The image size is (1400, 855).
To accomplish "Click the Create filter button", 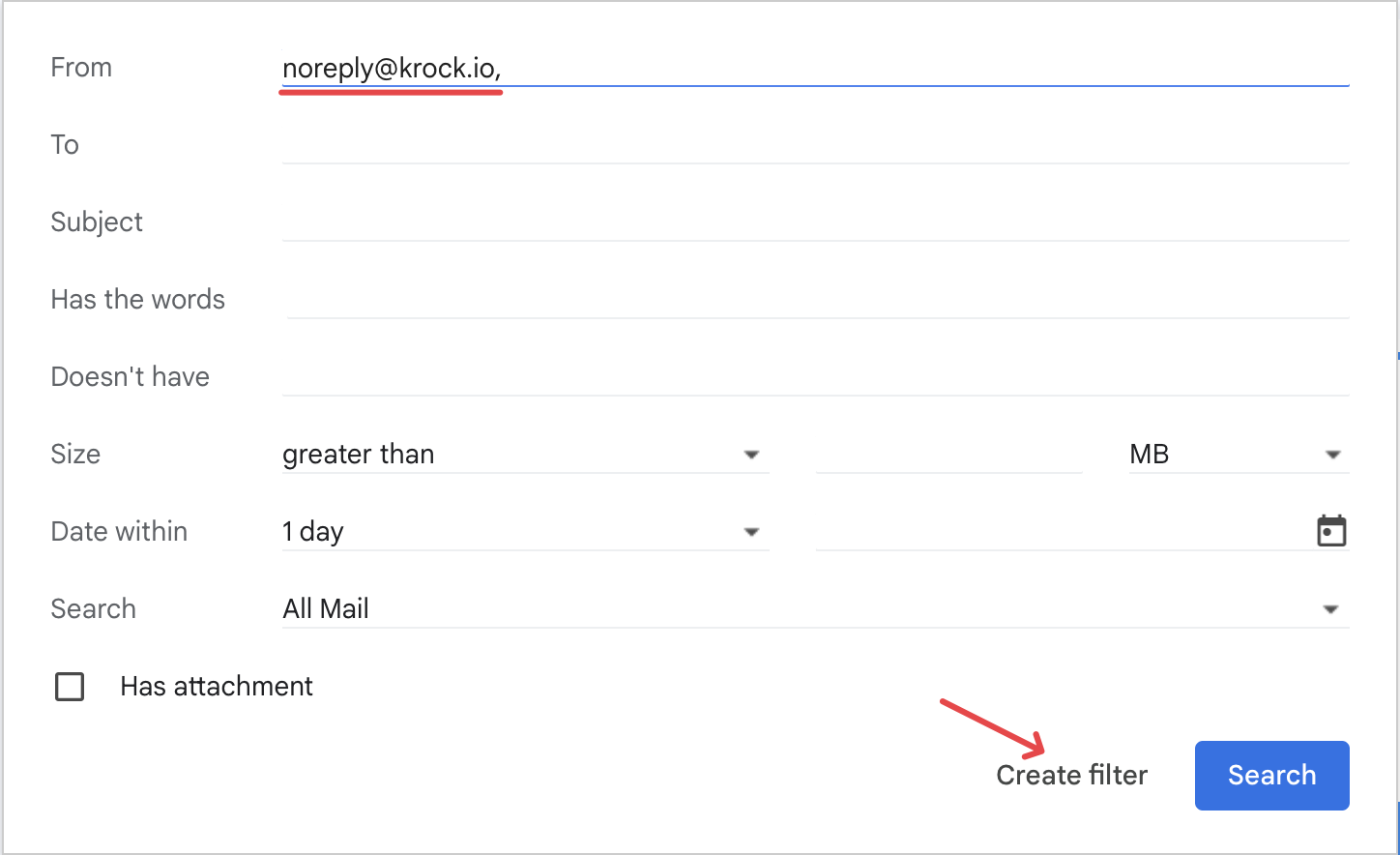I will click(1072, 775).
